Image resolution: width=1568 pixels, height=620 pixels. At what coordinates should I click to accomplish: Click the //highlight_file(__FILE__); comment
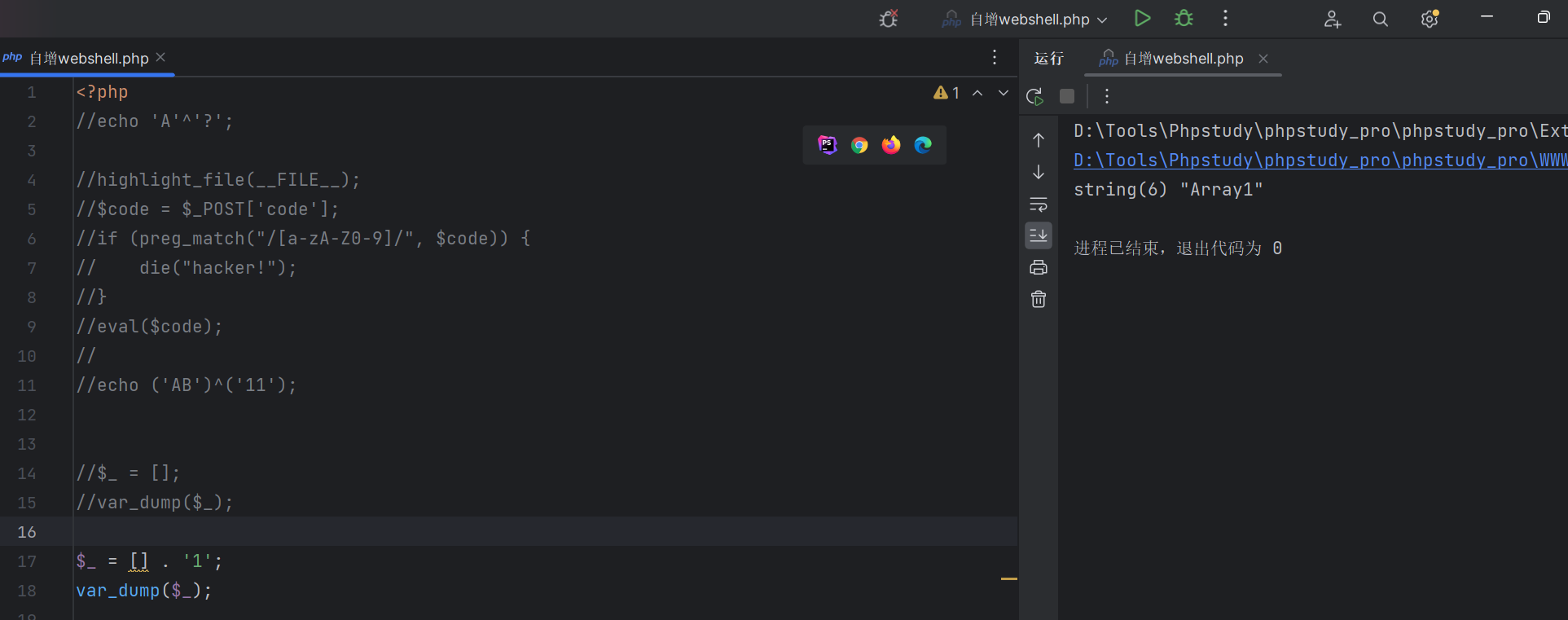click(218, 180)
